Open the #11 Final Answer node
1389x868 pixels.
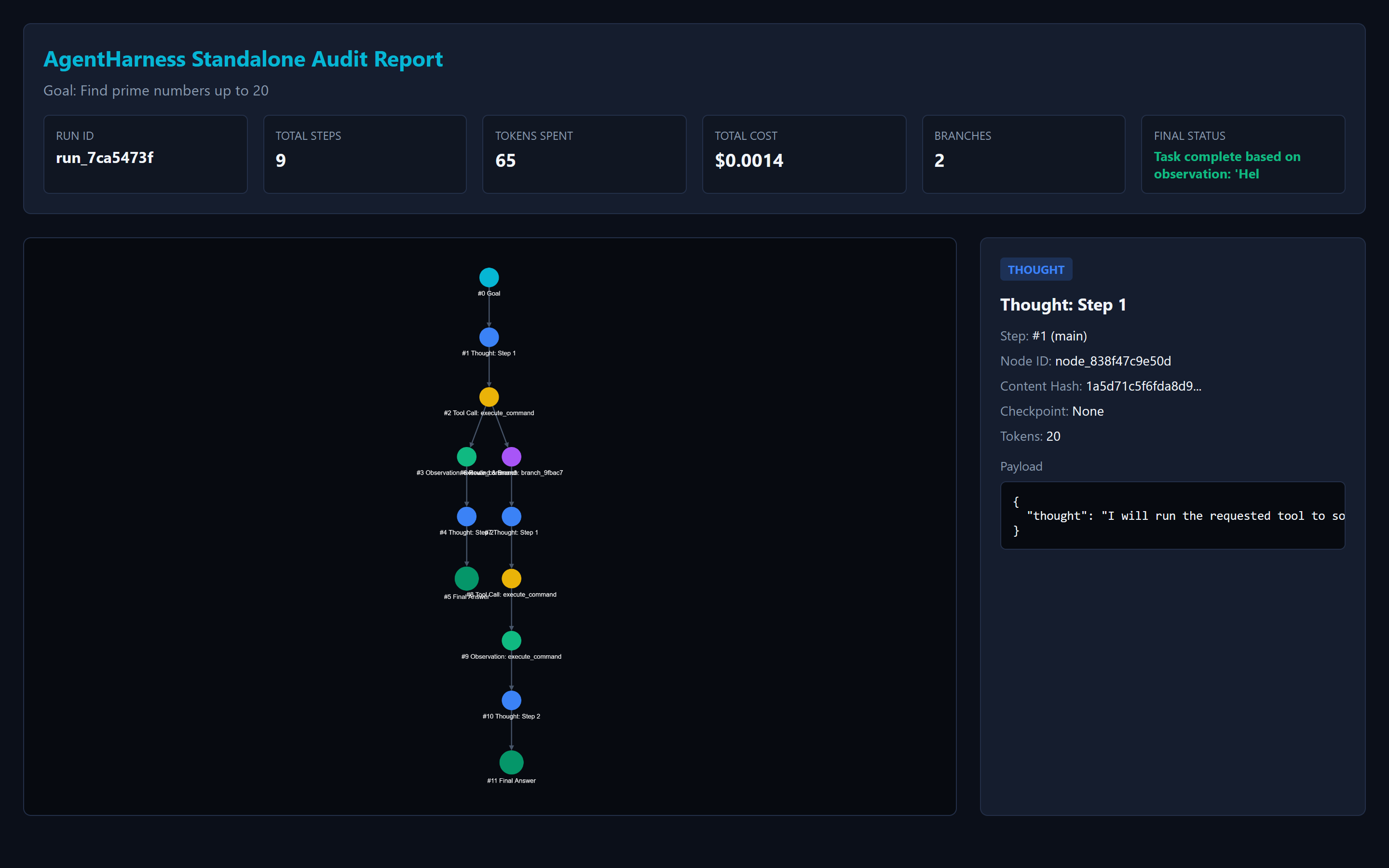(511, 762)
